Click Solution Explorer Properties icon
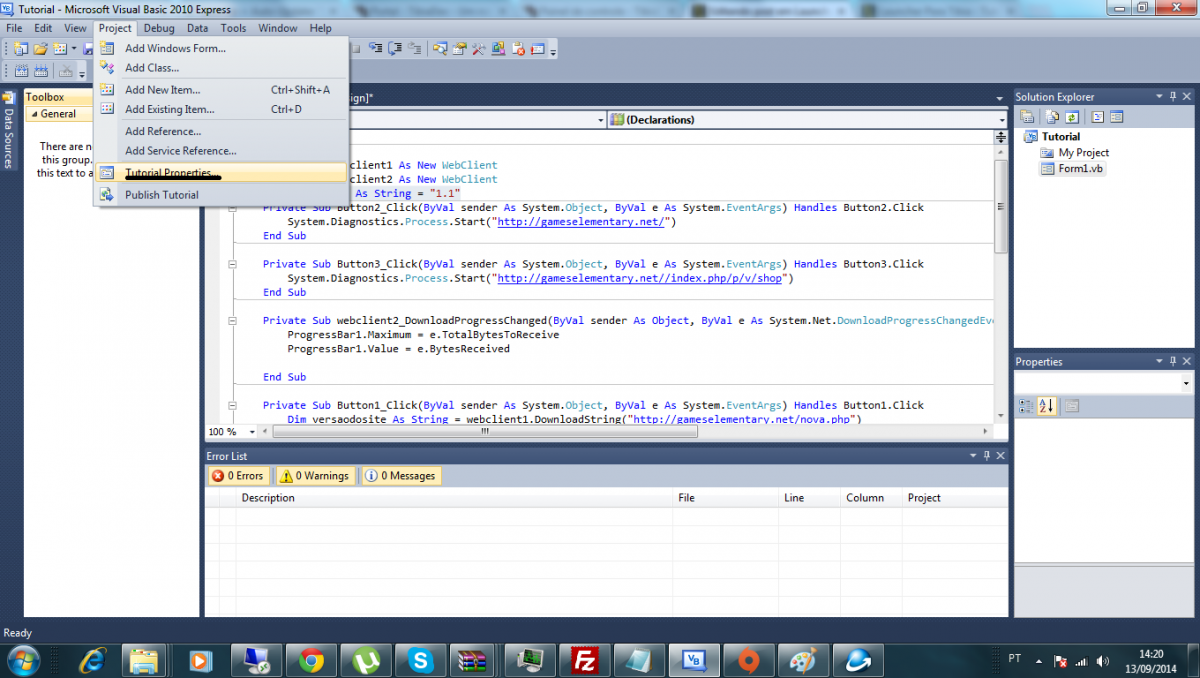Screen dimensions: 1200x678 point(1027,116)
